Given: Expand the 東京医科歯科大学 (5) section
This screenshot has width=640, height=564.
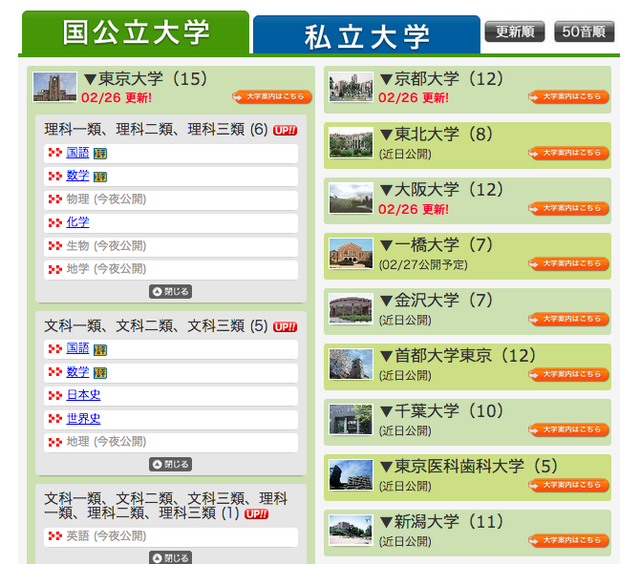Looking at the screenshot, I should 469,466.
